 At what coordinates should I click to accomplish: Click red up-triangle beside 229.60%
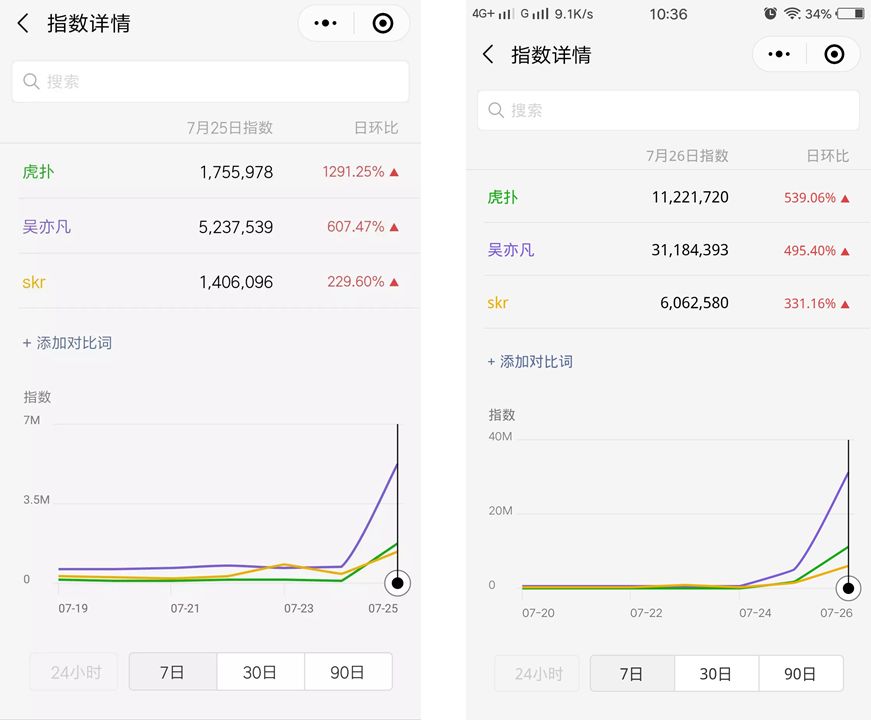394,282
